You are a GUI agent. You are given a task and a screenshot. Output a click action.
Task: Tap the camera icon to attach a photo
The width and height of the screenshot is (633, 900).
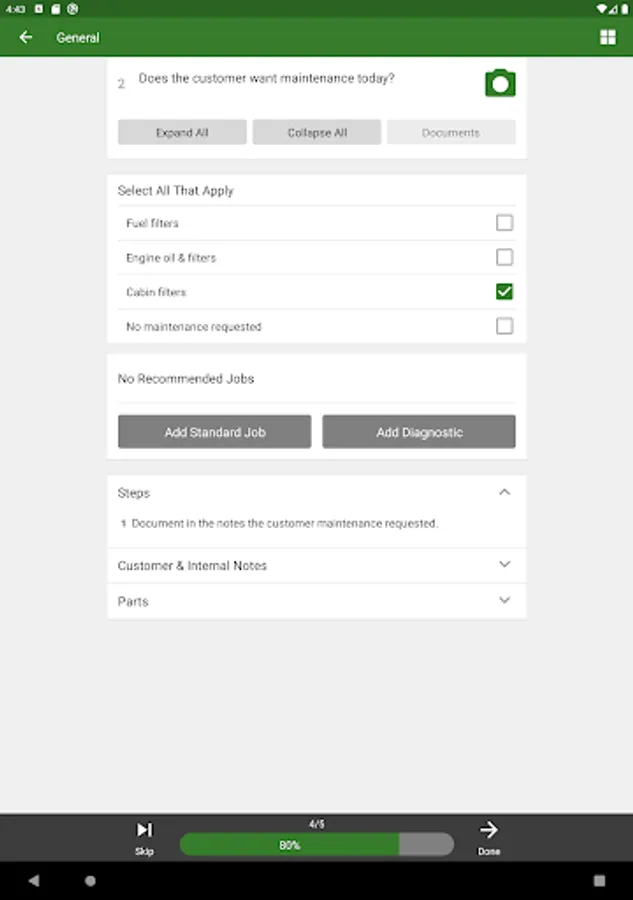coord(500,84)
